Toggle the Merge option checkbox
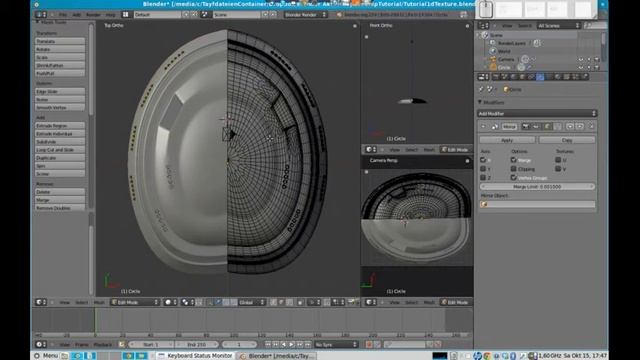The height and width of the screenshot is (360, 640). tap(513, 160)
